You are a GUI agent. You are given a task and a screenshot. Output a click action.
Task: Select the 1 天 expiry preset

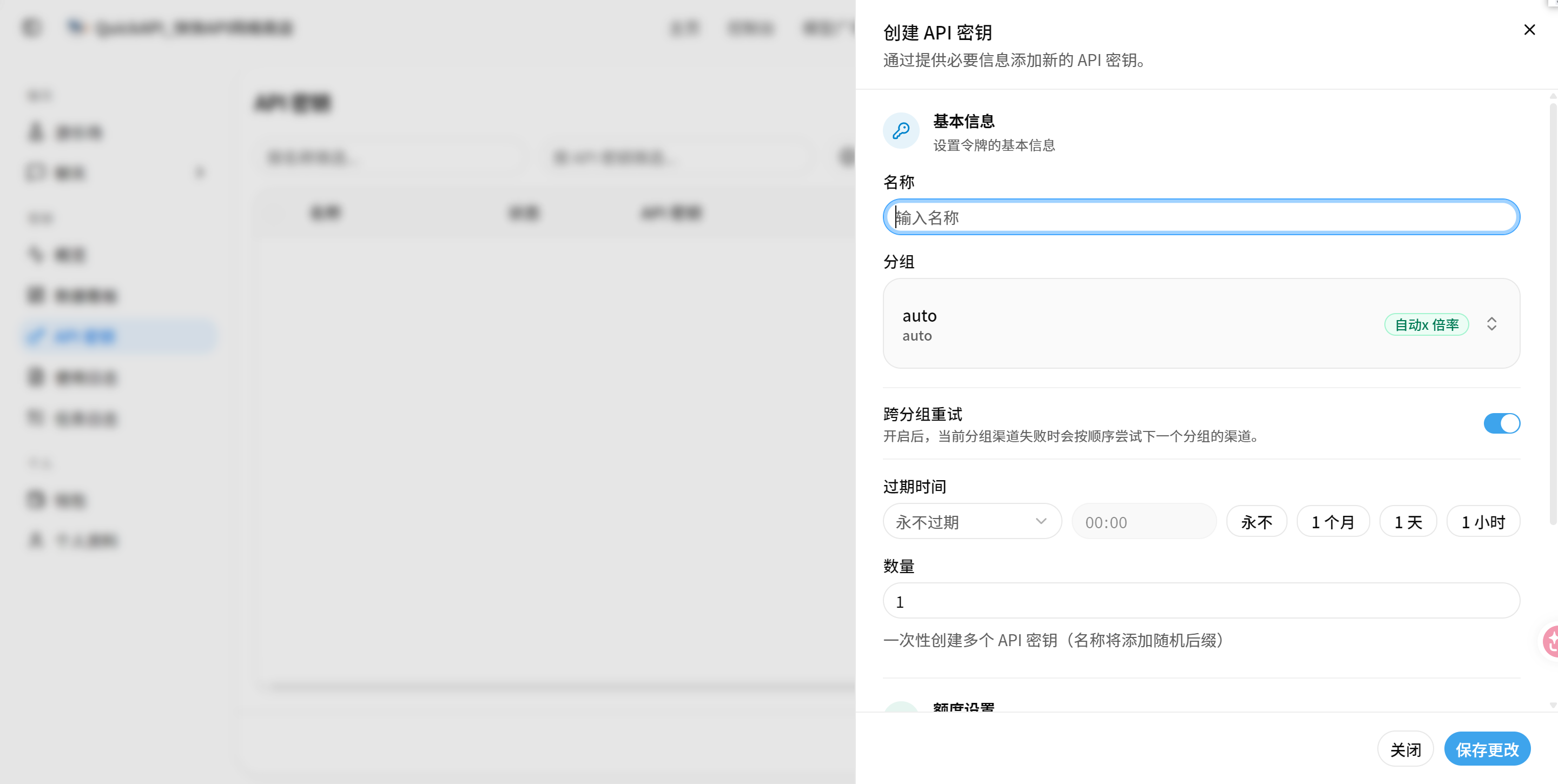tap(1408, 521)
